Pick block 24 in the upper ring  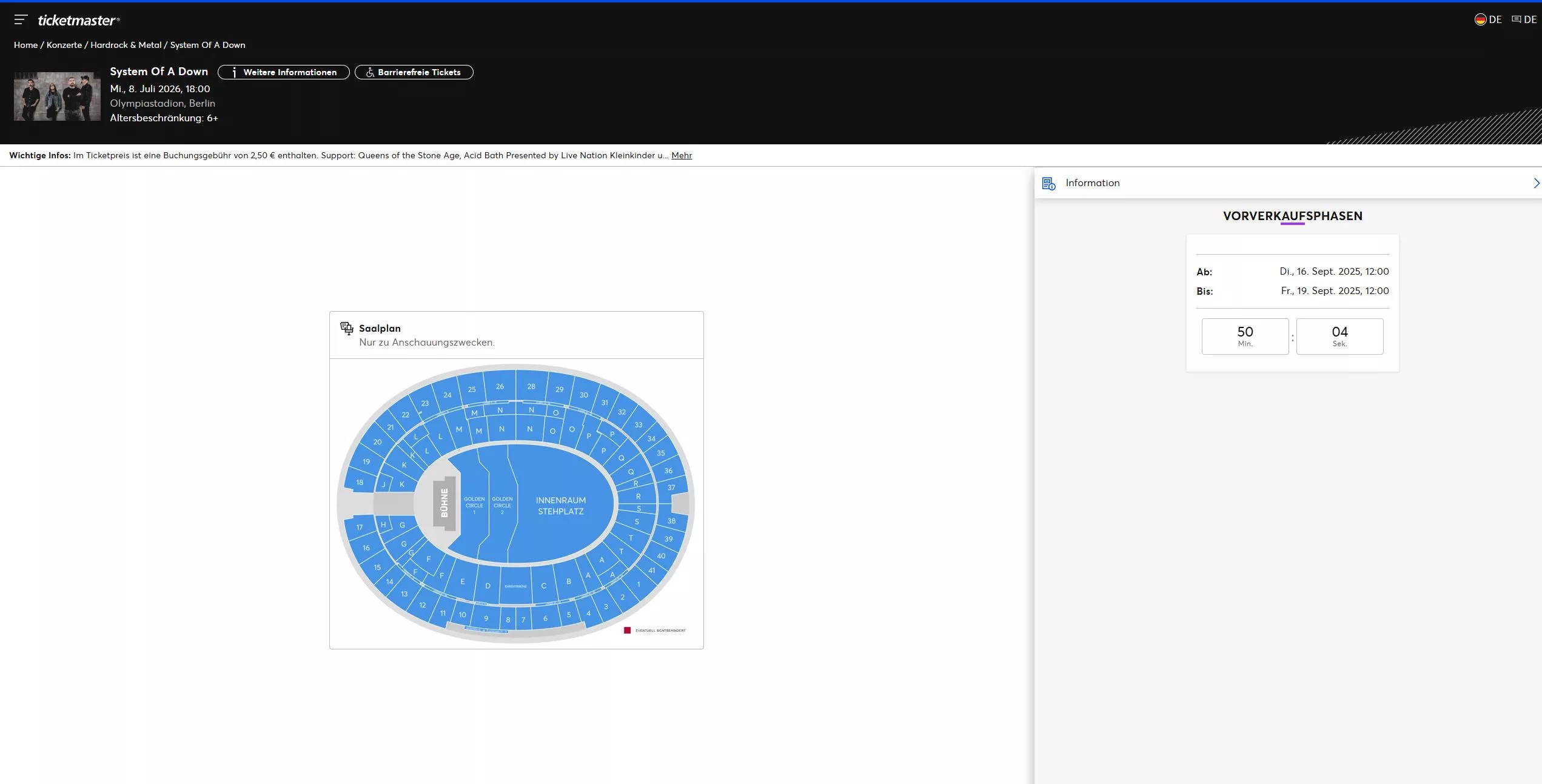(x=448, y=395)
